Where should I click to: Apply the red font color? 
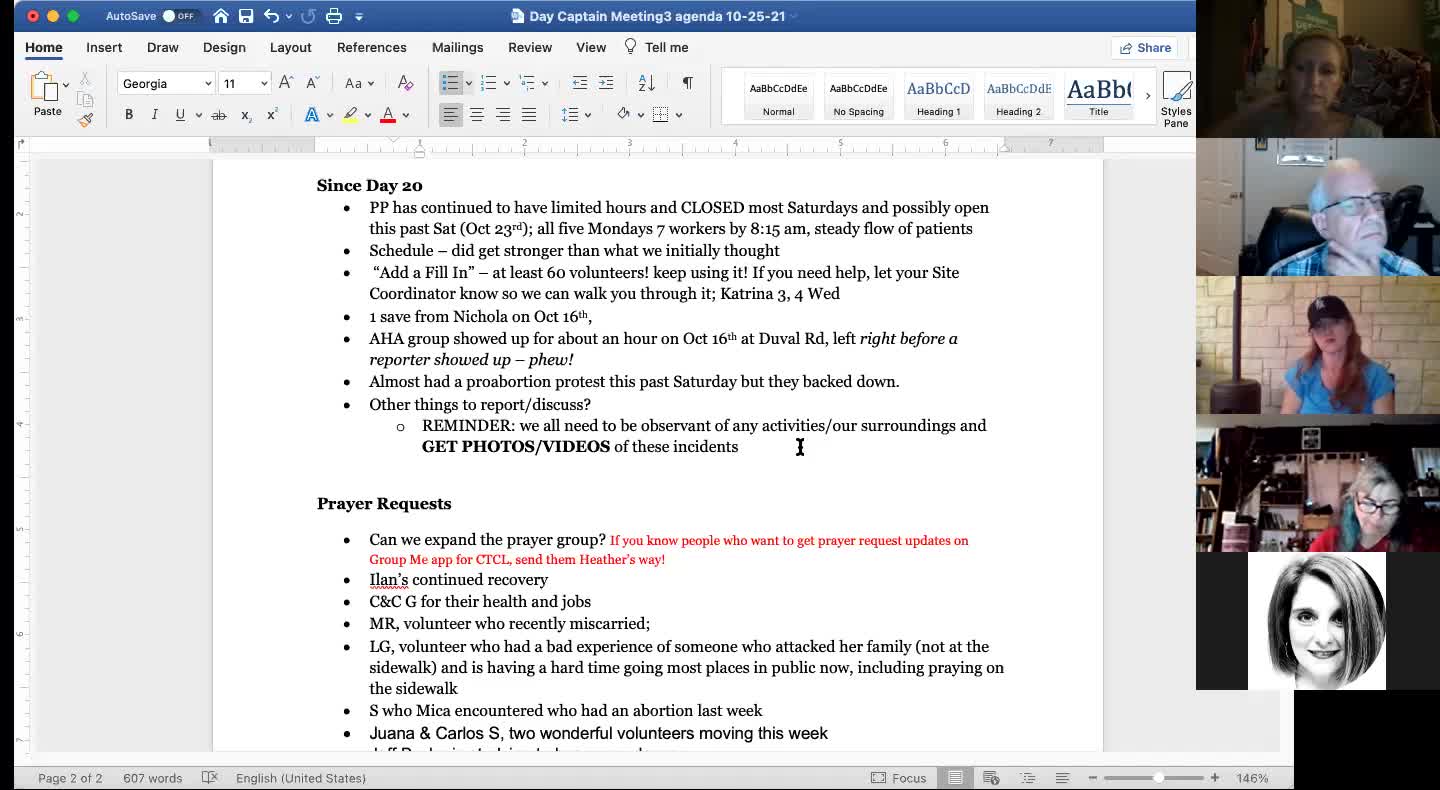(388, 115)
